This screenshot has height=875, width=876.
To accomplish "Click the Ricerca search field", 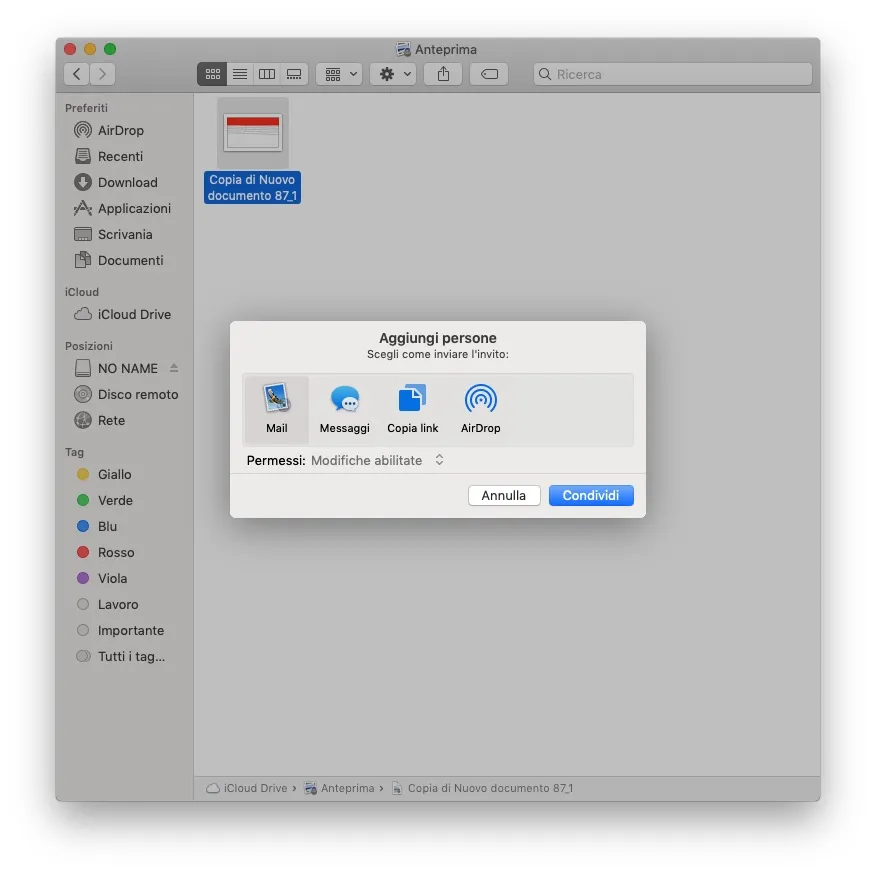I will click(672, 74).
